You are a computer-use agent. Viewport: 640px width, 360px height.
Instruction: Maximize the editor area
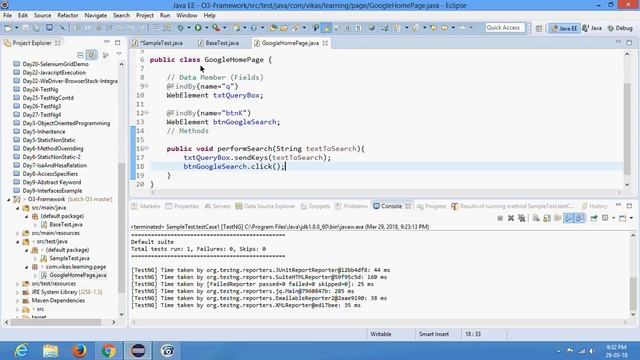(x=629, y=42)
